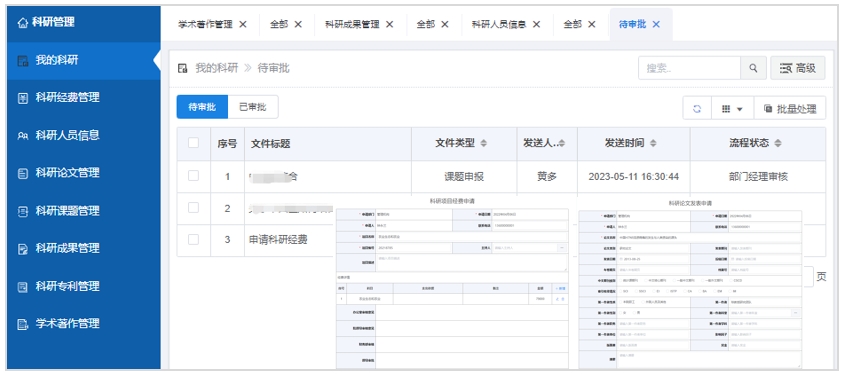Viewport: 844px width, 374px height.
Task: Click the 科研人员信息 sidebar icon
Action: coord(23,136)
